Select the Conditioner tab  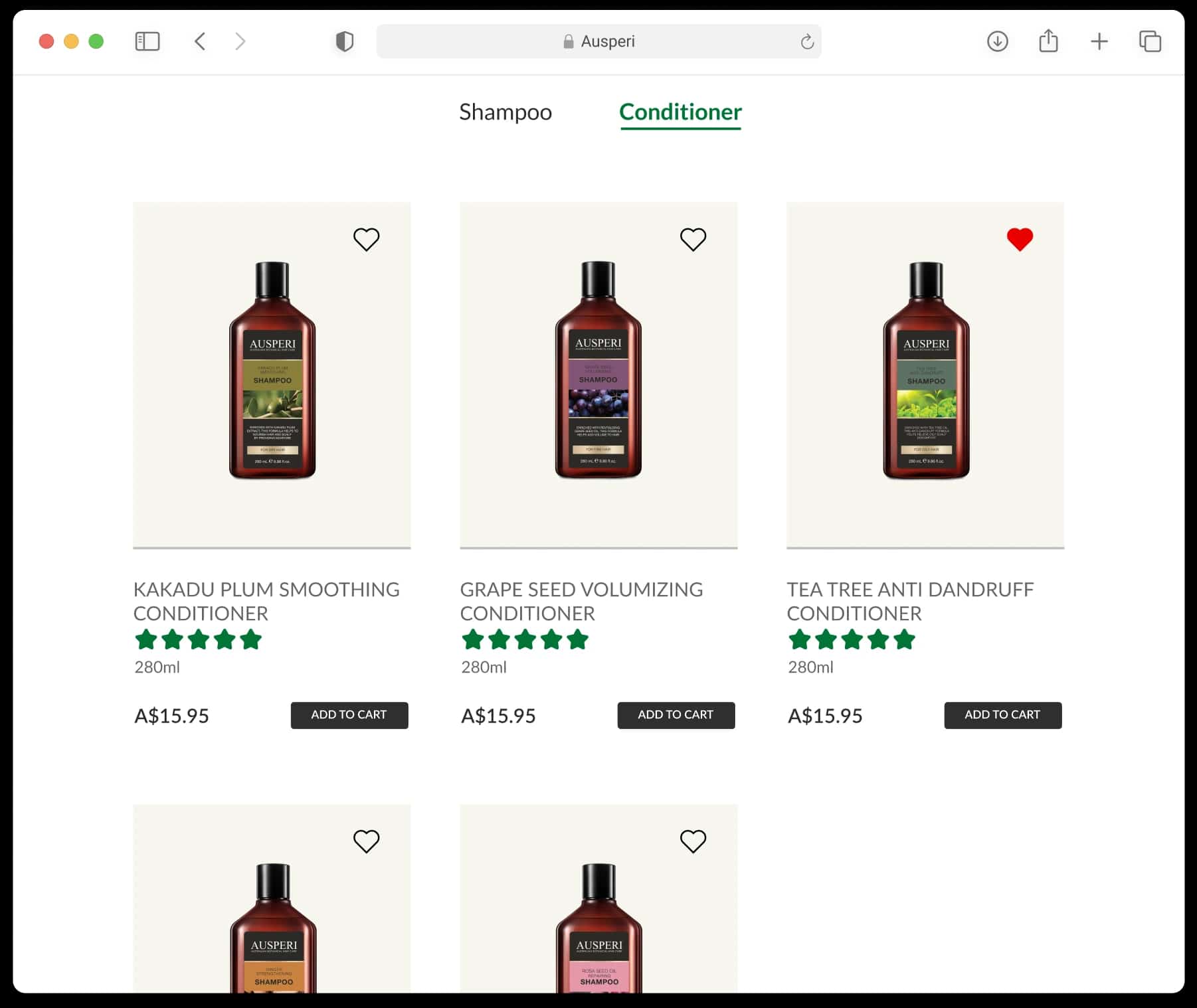tap(680, 112)
